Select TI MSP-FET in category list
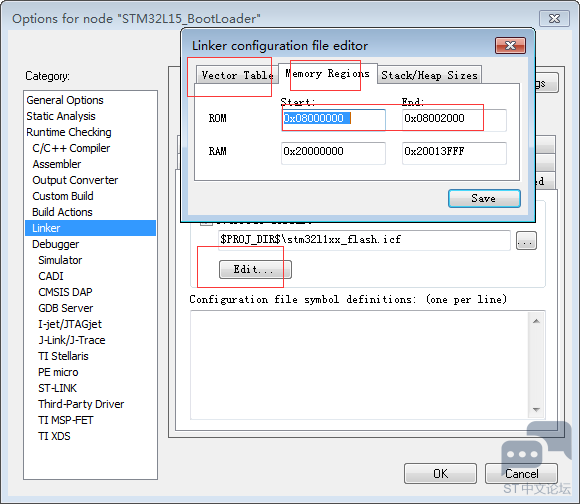Viewport: 580px width, 504px height. (x=65, y=420)
